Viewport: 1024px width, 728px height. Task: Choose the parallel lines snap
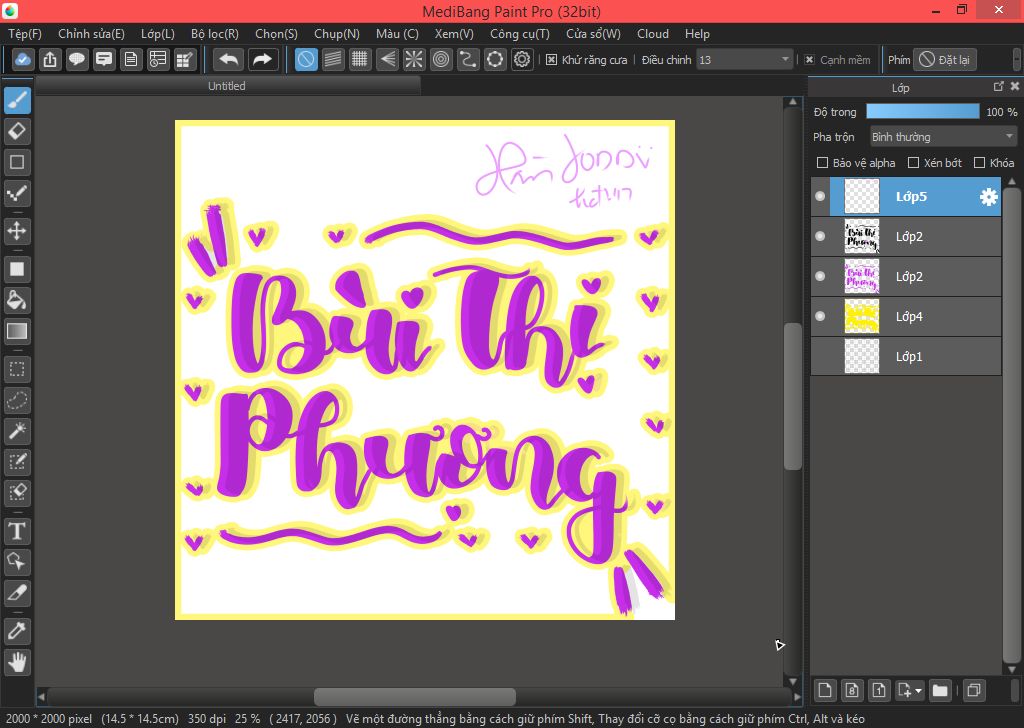pyautogui.click(x=333, y=59)
